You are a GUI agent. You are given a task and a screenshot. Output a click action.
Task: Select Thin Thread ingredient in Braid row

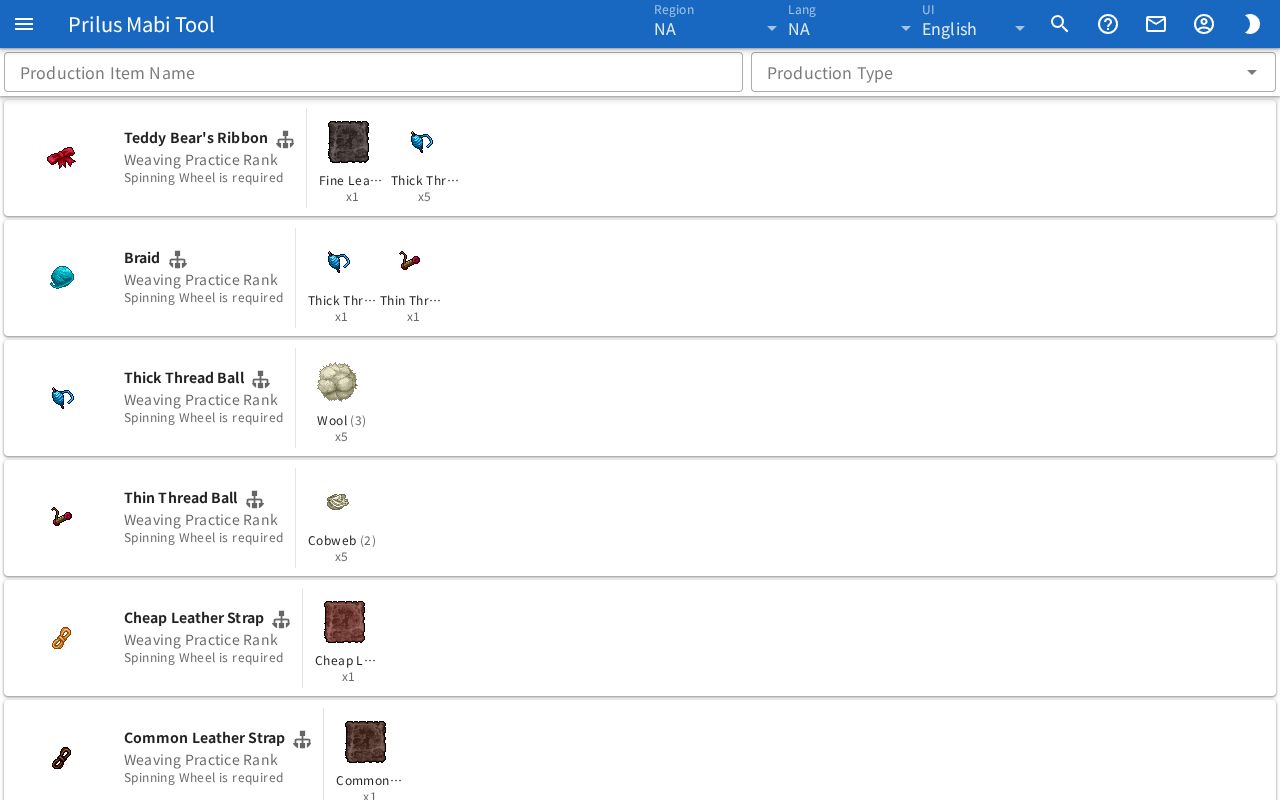pyautogui.click(x=410, y=262)
